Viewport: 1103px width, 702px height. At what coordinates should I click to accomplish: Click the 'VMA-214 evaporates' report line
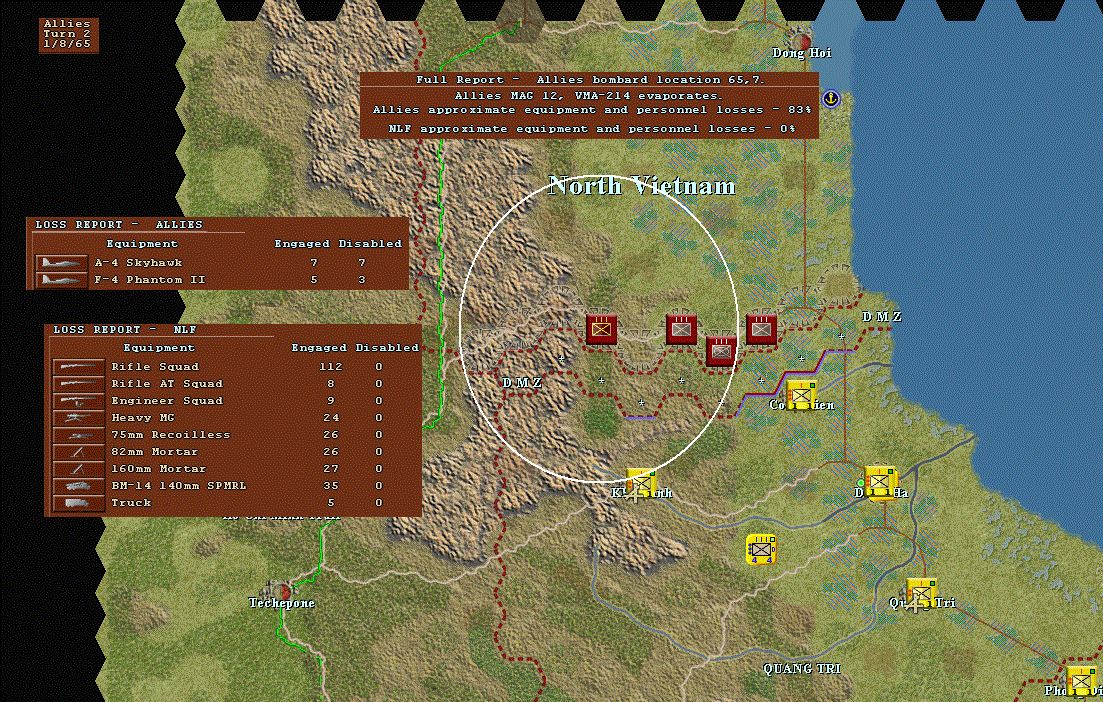(588, 96)
